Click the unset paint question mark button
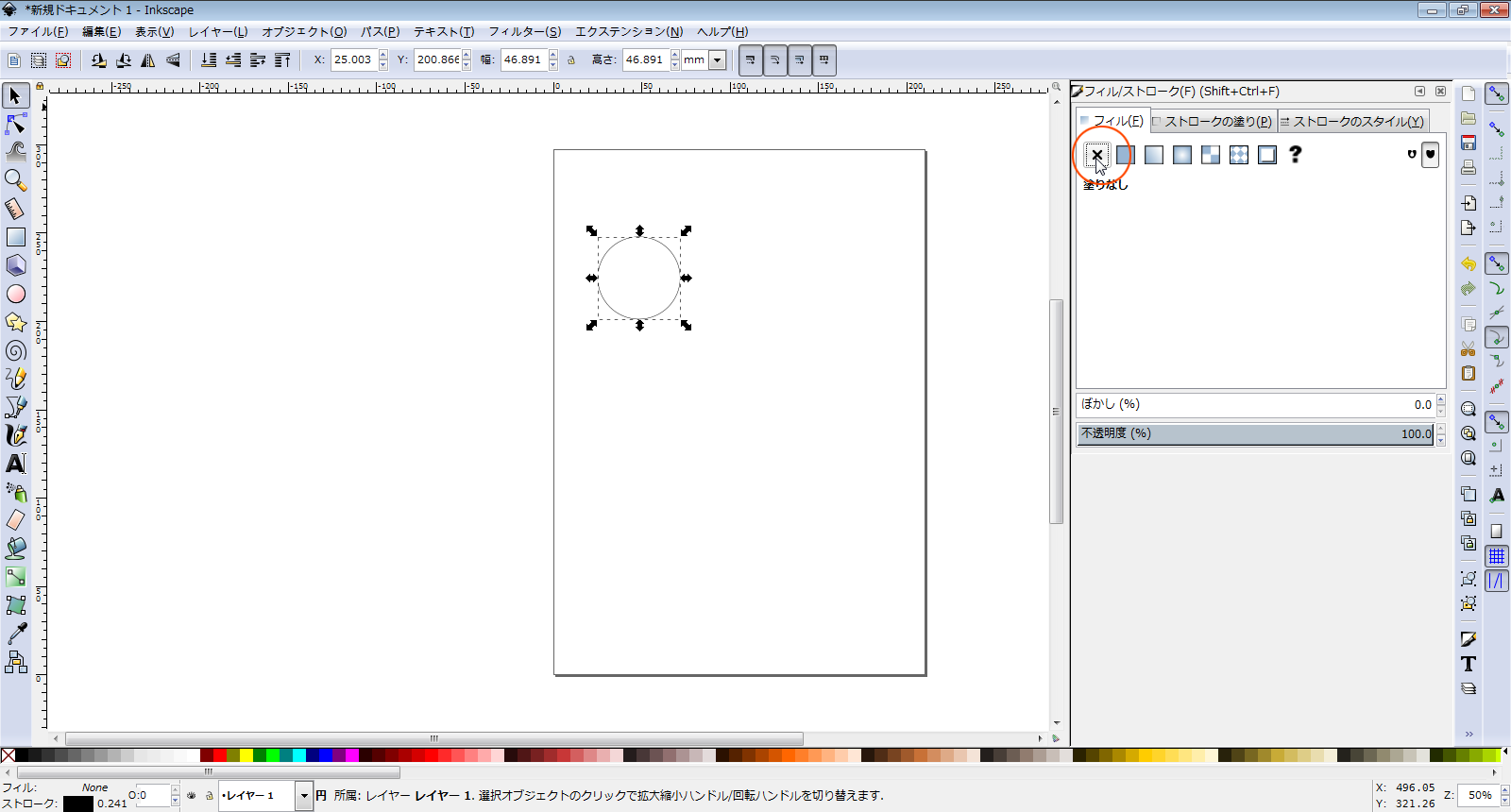The width and height of the screenshot is (1511, 812). 1296,155
